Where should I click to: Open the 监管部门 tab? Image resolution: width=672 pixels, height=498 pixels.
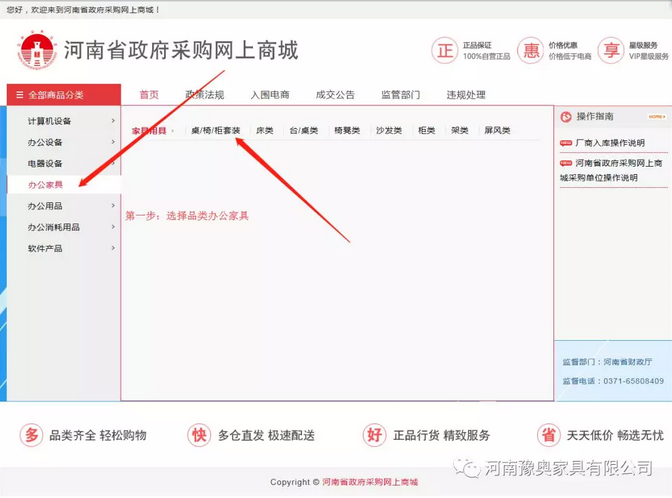tap(401, 95)
